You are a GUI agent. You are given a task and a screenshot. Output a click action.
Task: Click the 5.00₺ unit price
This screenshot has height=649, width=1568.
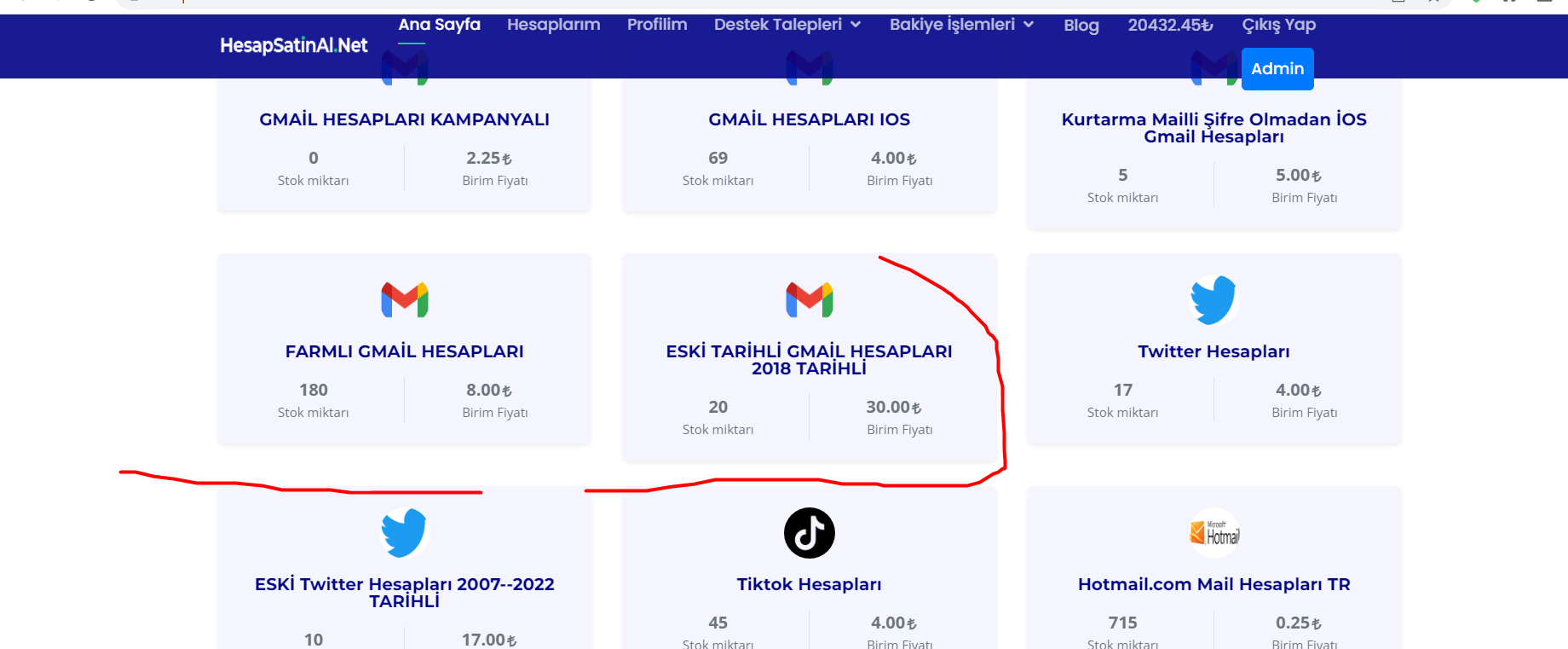click(1299, 175)
